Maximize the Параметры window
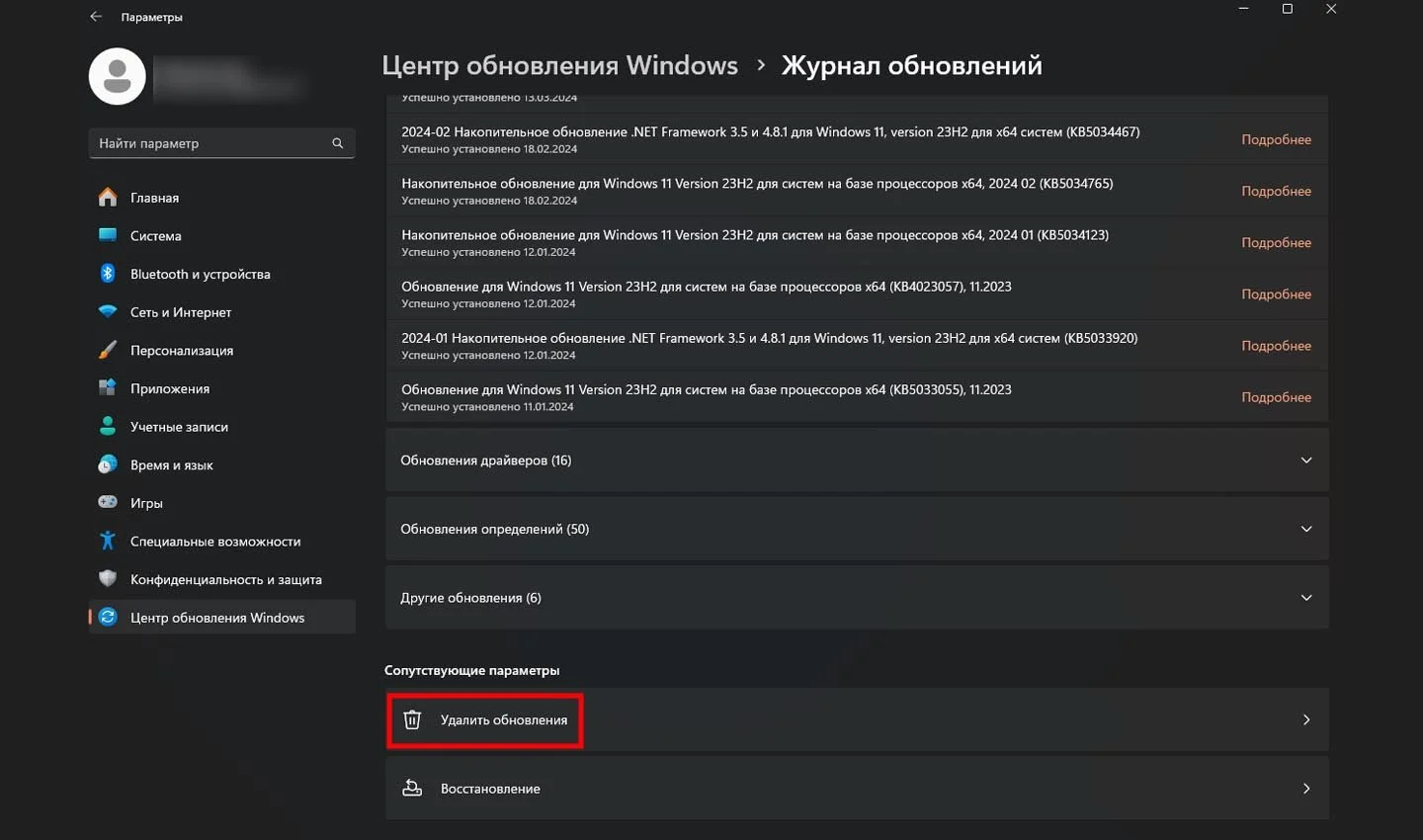This screenshot has height=840, width=1423. pos(1287,9)
